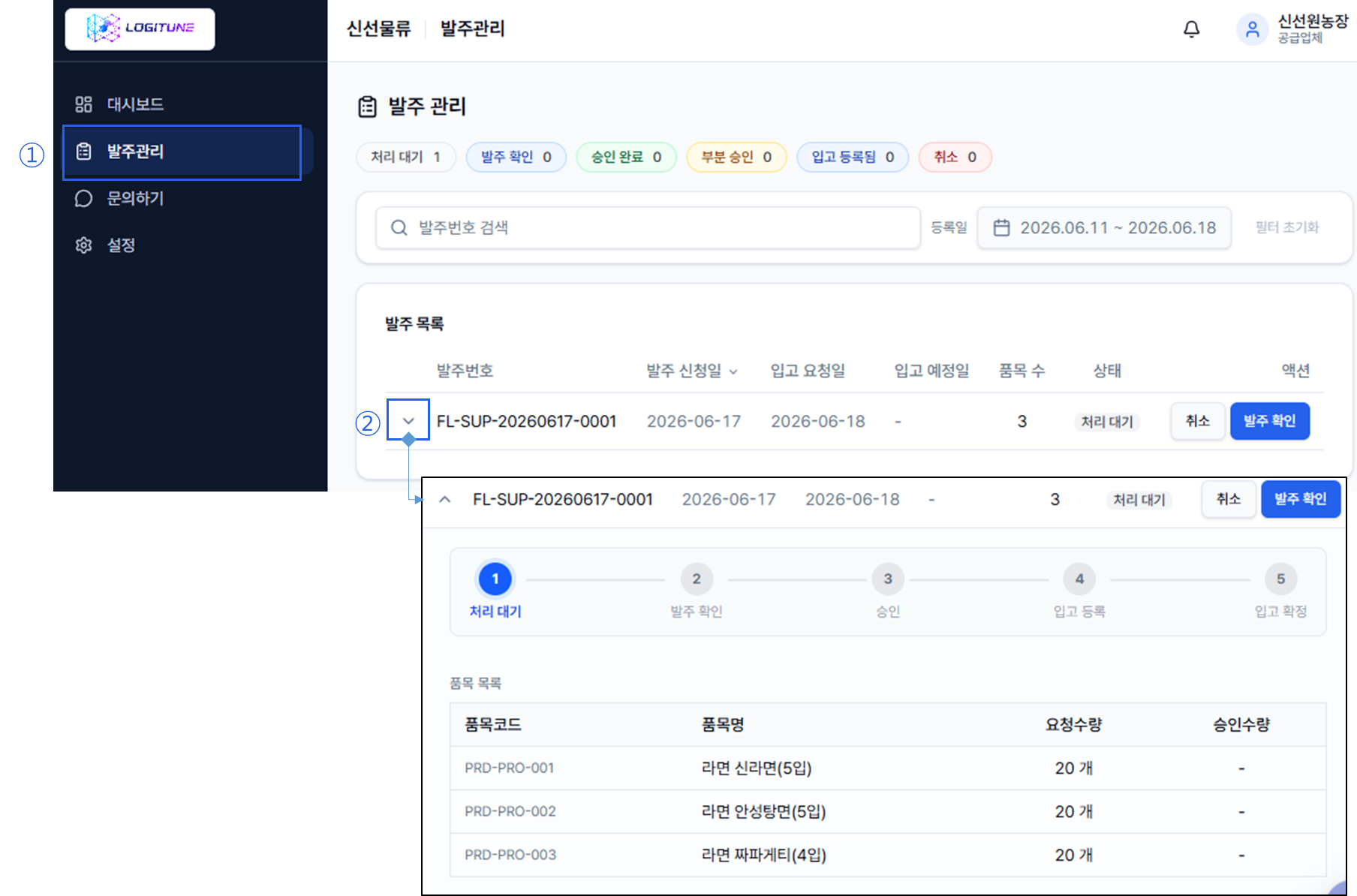Filter by 입고 등록됨 status chip

(853, 157)
